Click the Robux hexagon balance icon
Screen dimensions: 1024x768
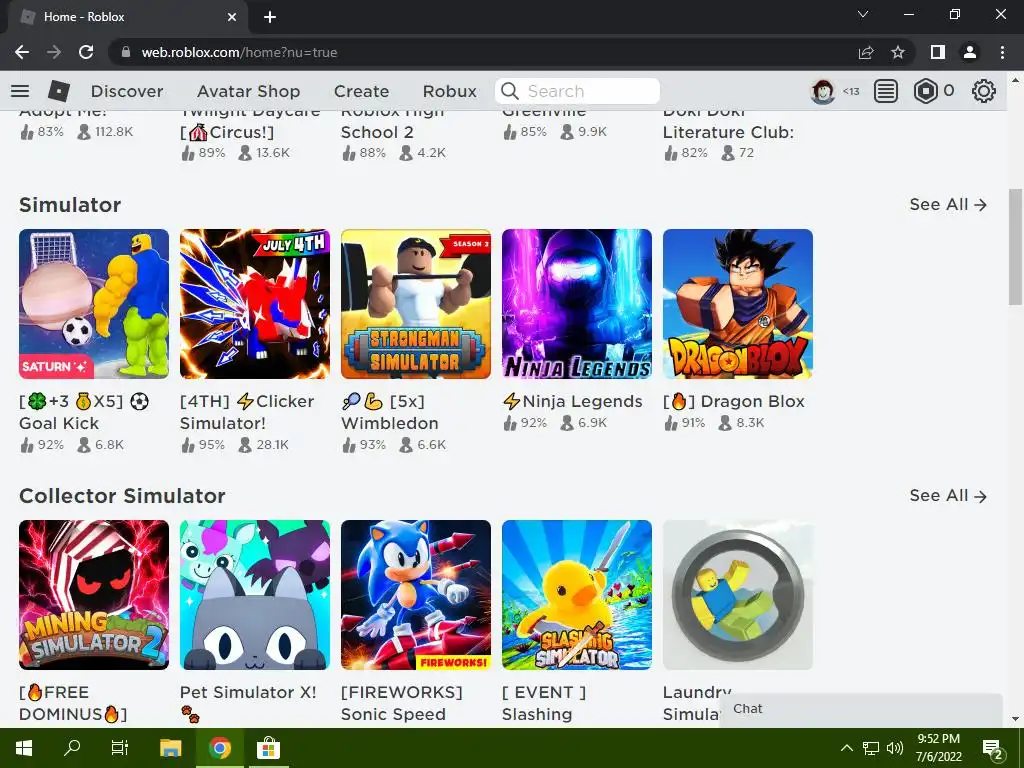[925, 91]
